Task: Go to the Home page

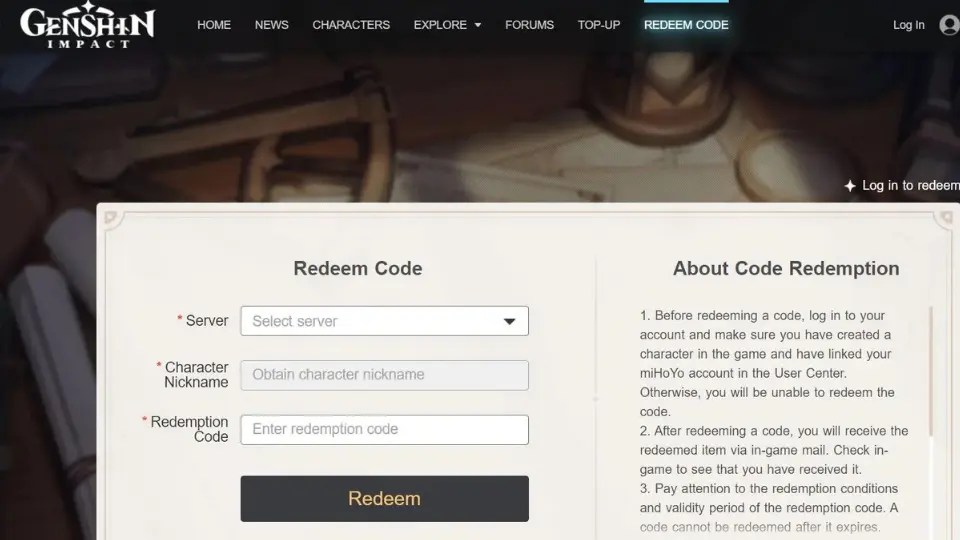Action: [x=214, y=25]
